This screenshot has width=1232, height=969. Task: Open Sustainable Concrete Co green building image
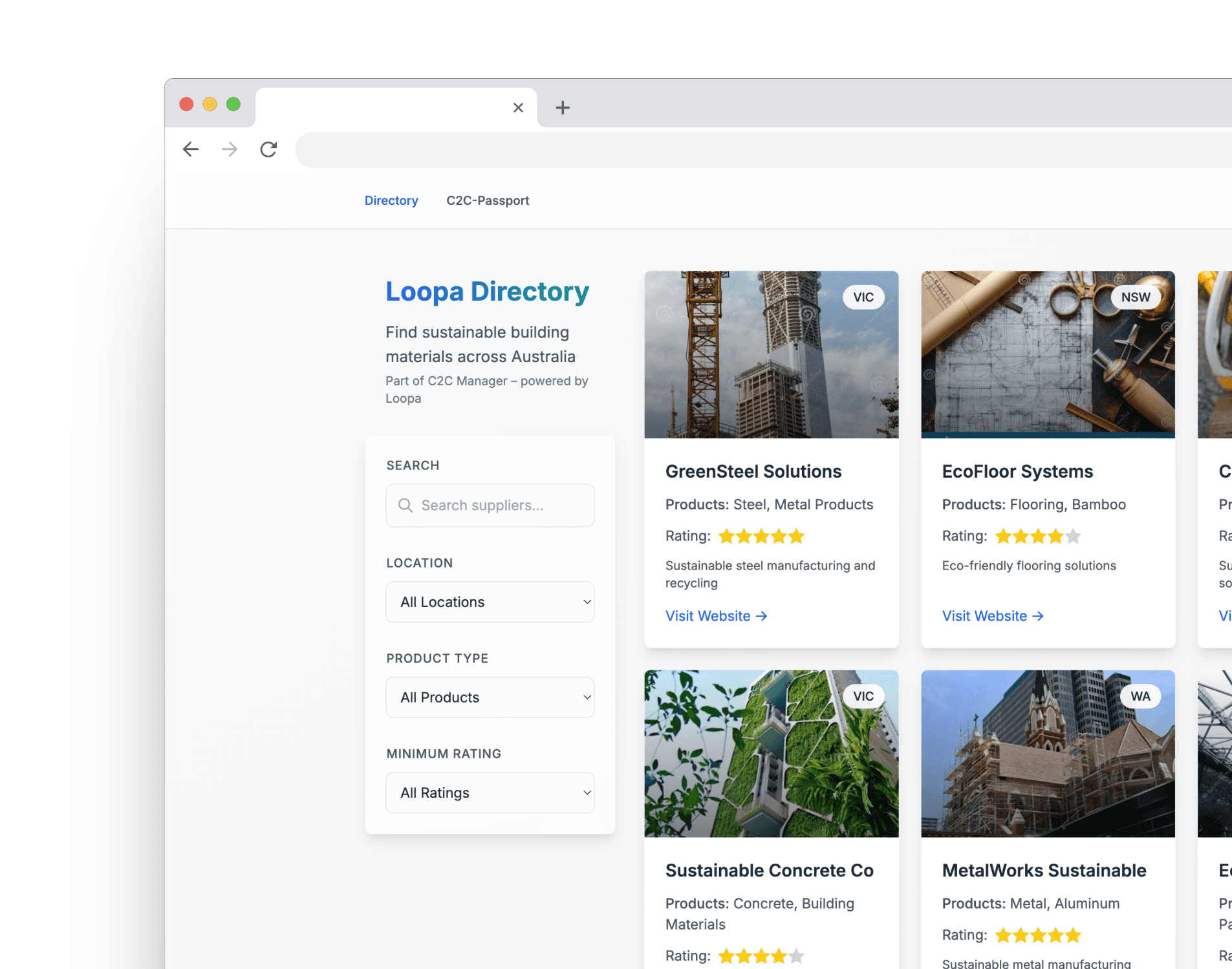click(771, 754)
